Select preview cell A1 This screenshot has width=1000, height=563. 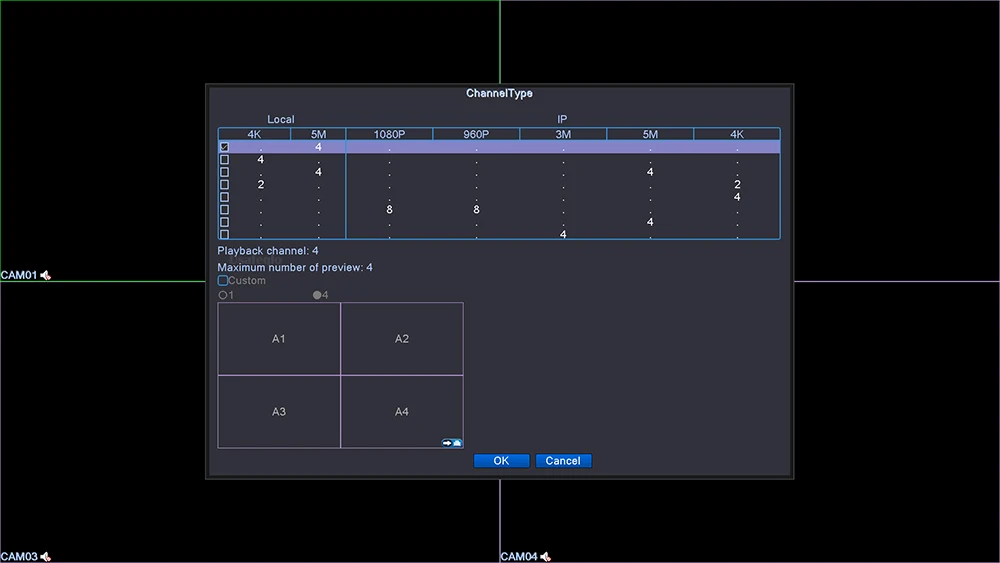tap(279, 339)
